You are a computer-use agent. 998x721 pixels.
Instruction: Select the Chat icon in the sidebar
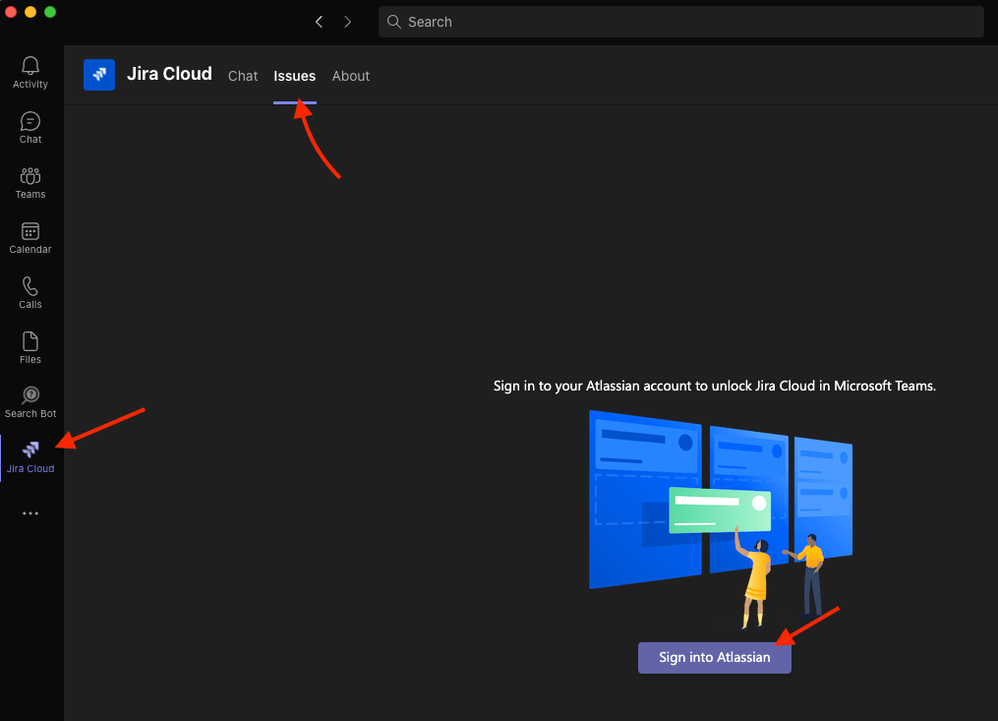point(30,126)
